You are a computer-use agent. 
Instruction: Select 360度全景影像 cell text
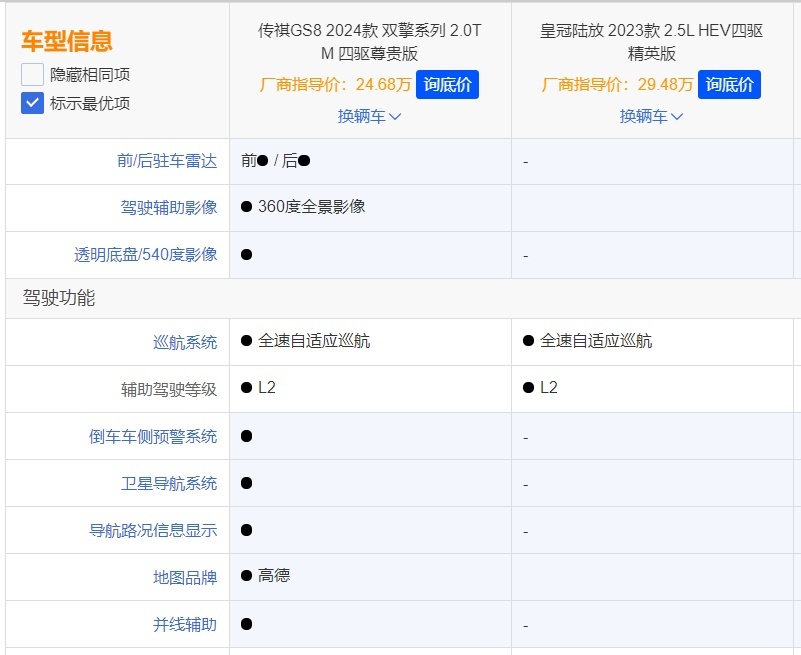pos(312,206)
